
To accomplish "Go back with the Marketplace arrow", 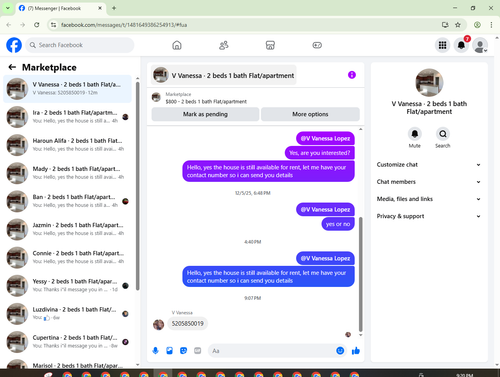I will [12, 67].
